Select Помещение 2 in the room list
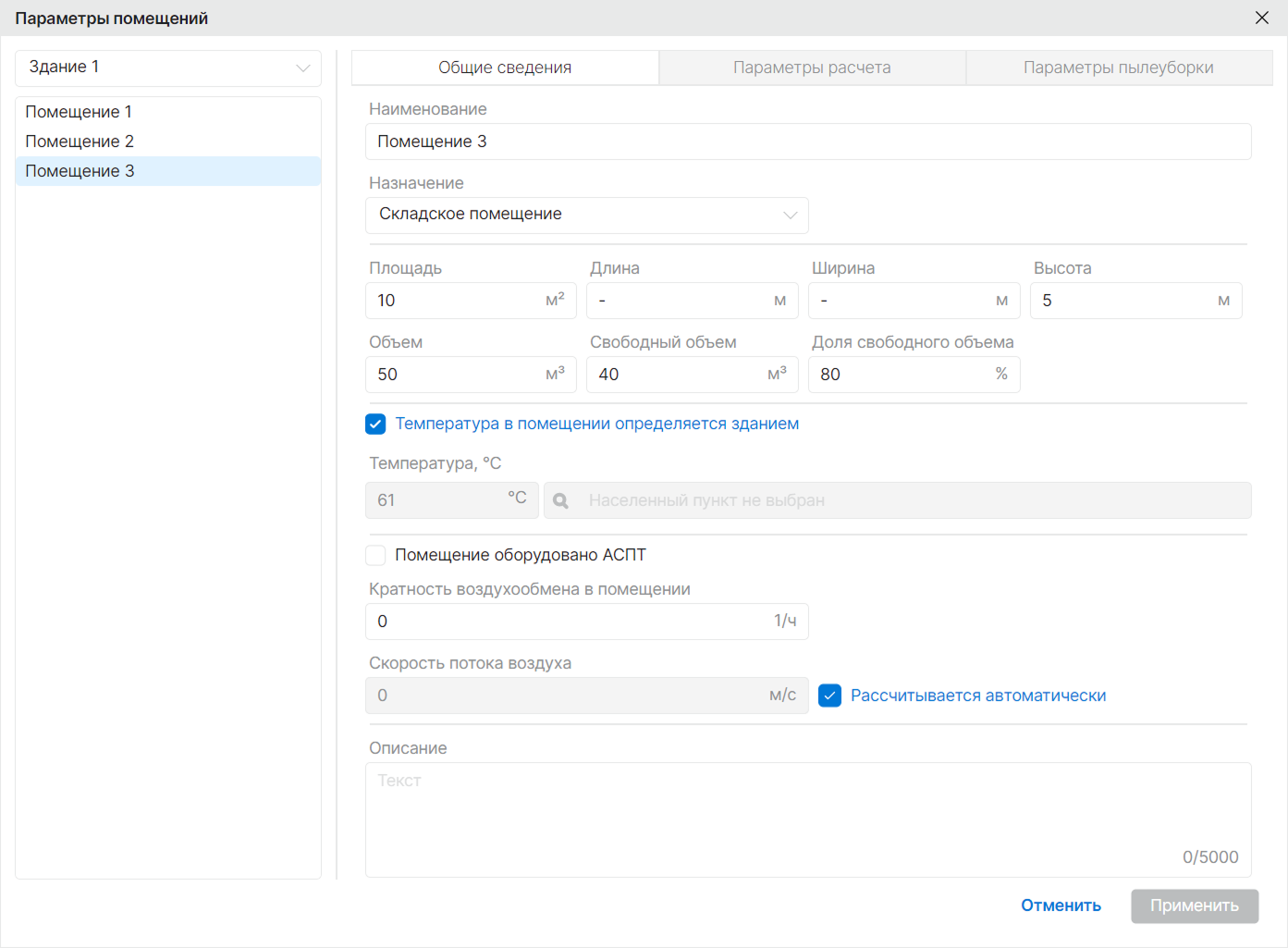1288x948 pixels. click(168, 142)
